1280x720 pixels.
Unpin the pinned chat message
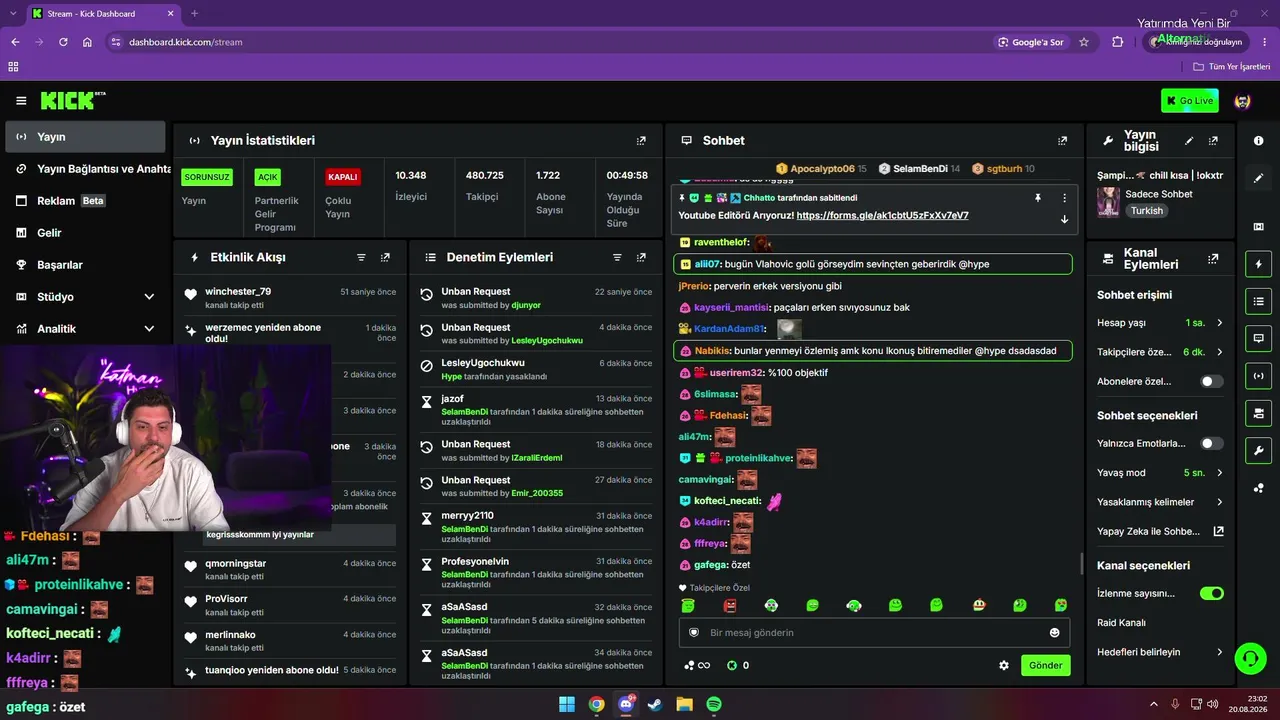point(1038,198)
